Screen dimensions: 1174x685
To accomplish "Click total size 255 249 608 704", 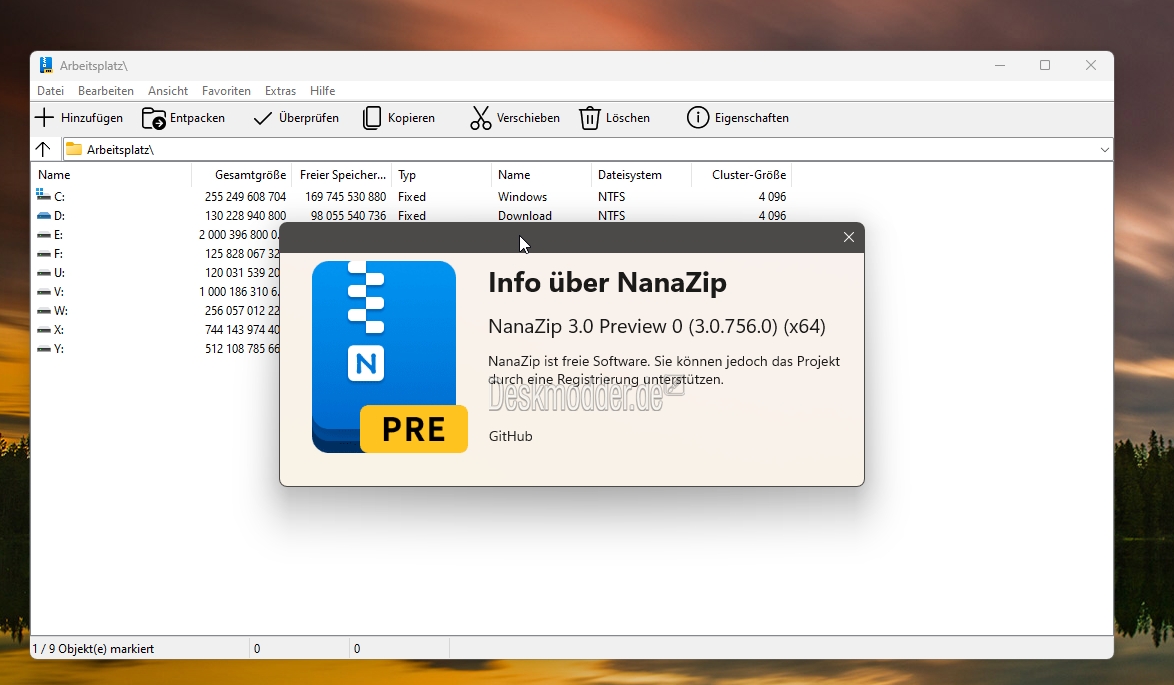I will pos(246,197).
